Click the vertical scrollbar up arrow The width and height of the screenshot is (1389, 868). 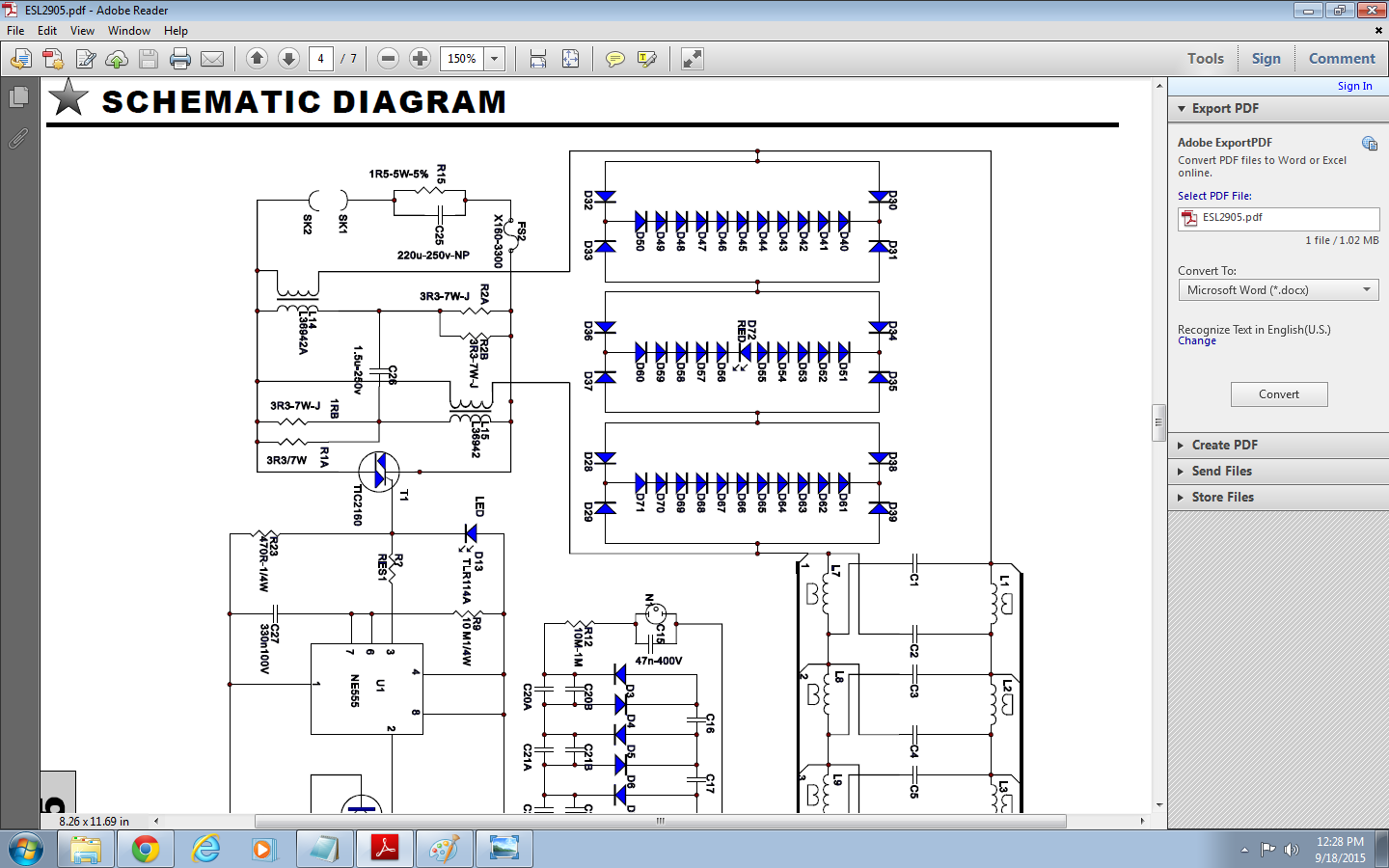click(x=1159, y=87)
